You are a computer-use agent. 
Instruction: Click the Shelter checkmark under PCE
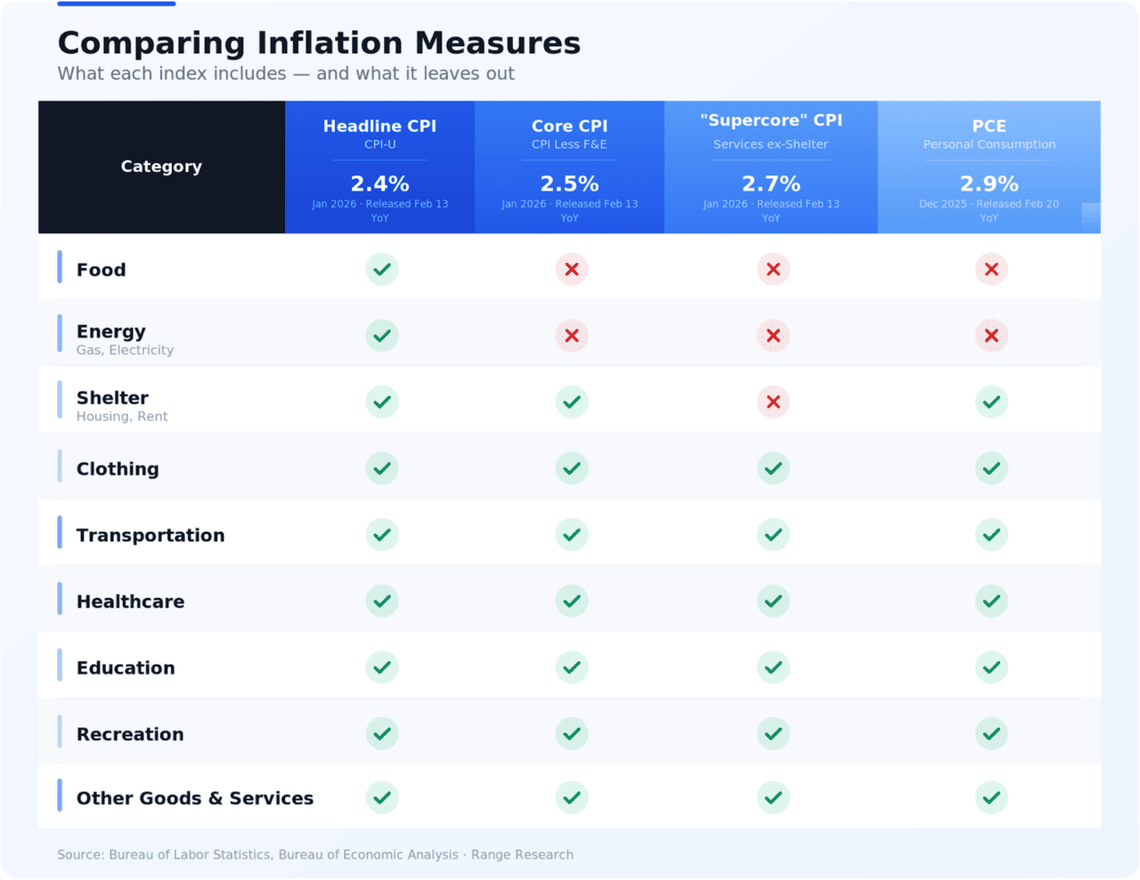point(991,402)
